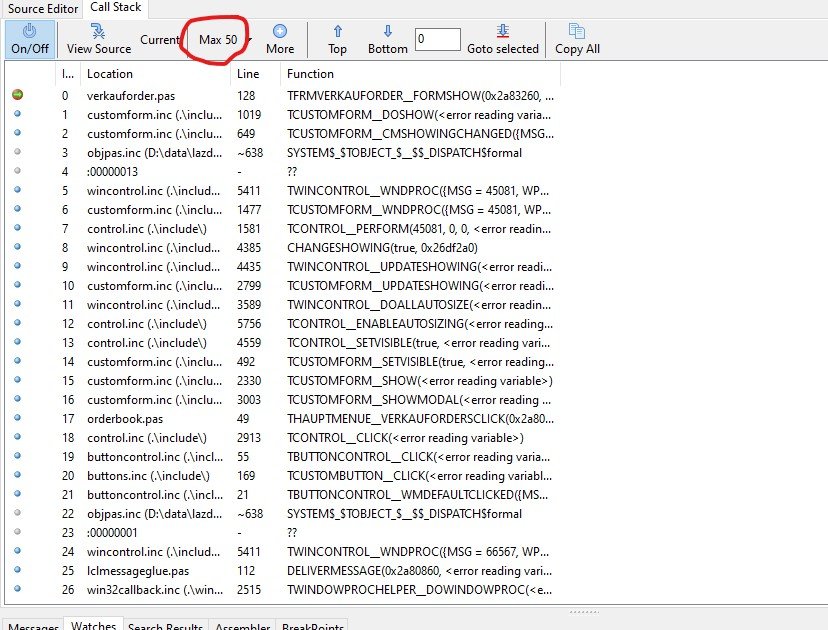The height and width of the screenshot is (630, 828).
Task: Open the Watches tab
Action: pos(92,625)
